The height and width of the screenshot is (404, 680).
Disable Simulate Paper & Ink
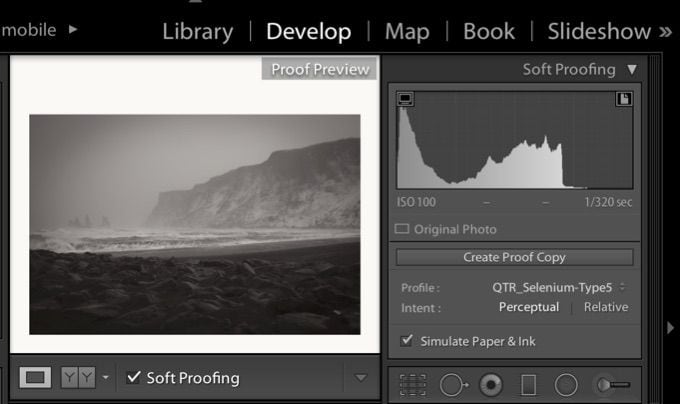coord(406,341)
